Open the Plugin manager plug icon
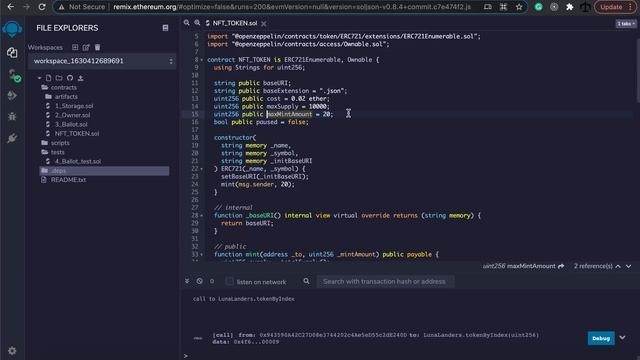This screenshot has height=360, width=640. (12, 138)
